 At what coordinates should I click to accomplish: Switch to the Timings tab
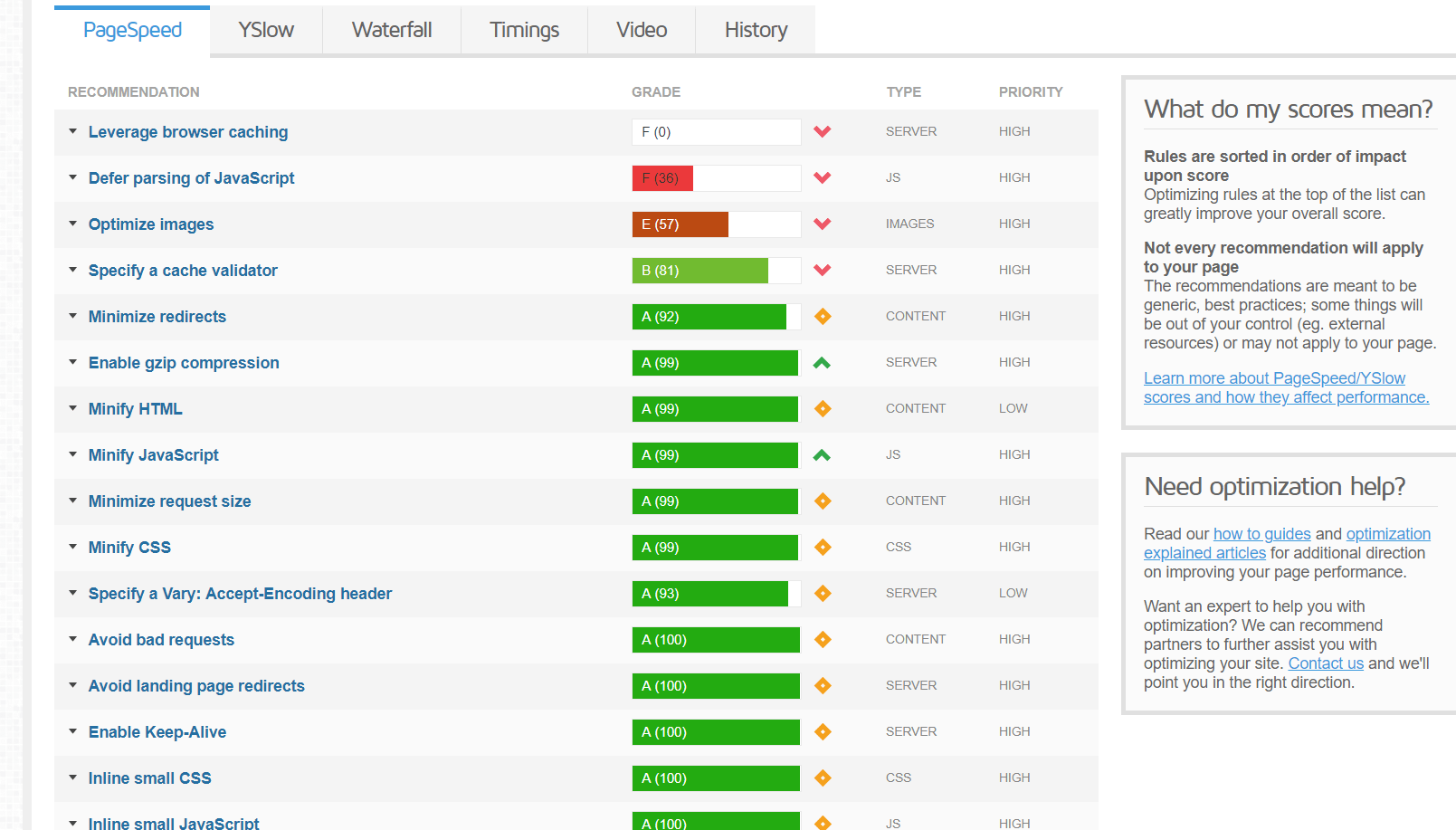point(525,31)
